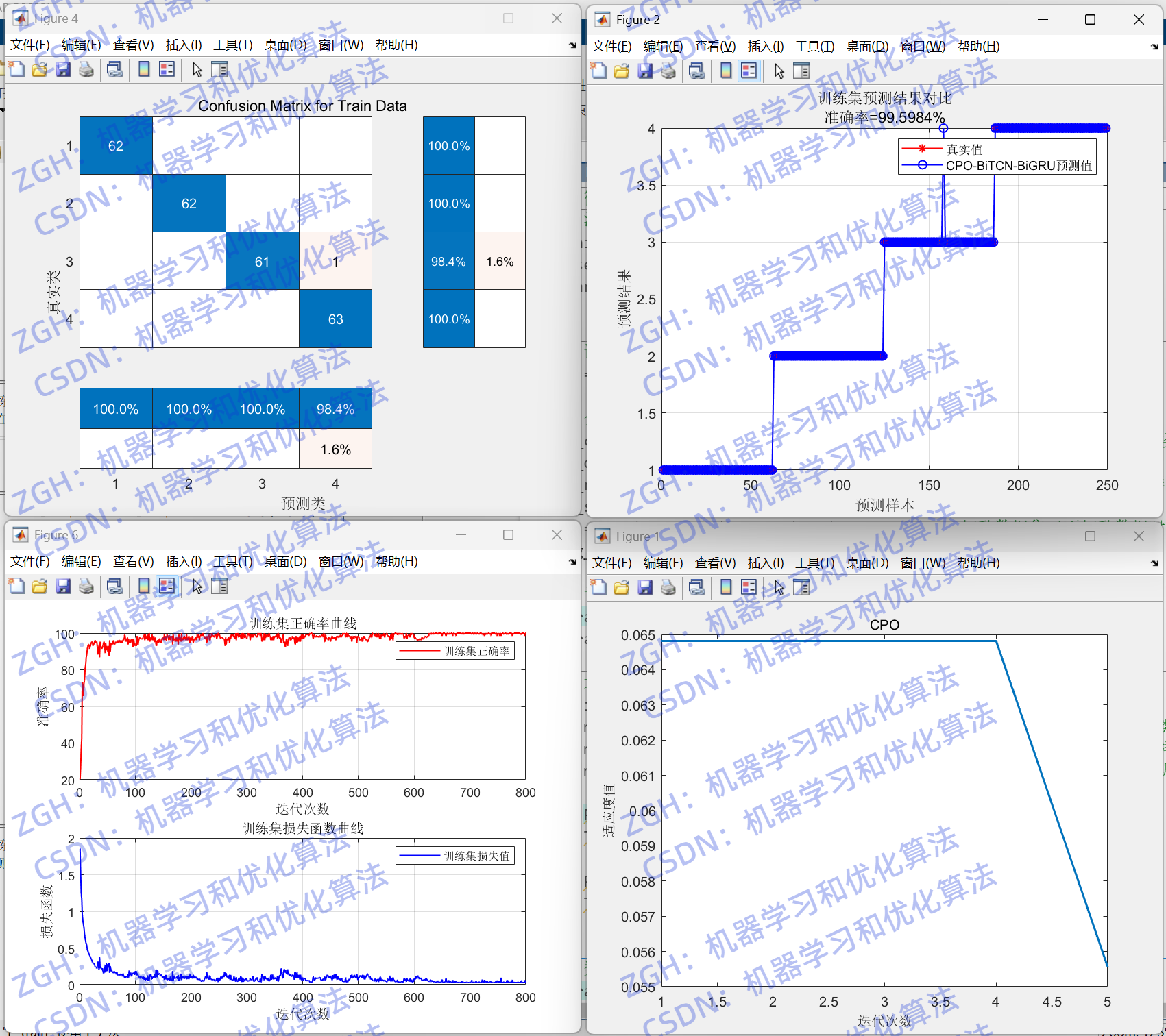Insert colorbar using Figure 4 toolbar icon

click(x=144, y=69)
